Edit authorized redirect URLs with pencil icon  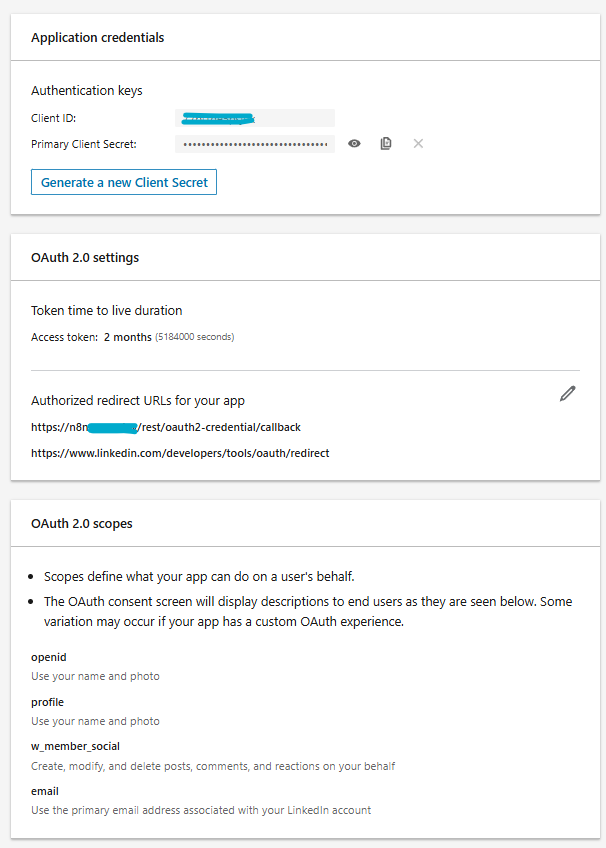click(568, 394)
